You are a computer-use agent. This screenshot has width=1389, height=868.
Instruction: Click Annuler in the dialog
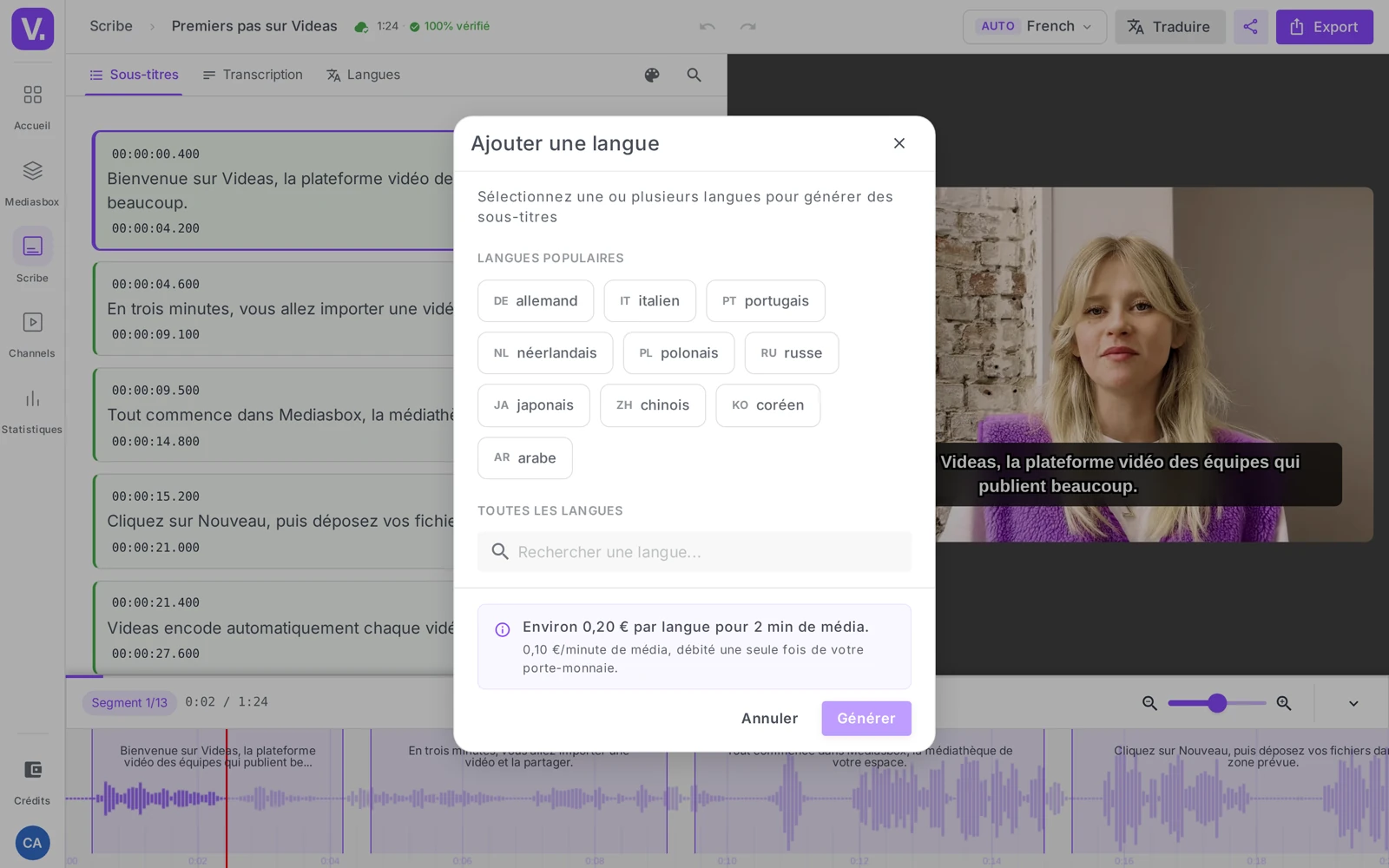[x=769, y=719]
